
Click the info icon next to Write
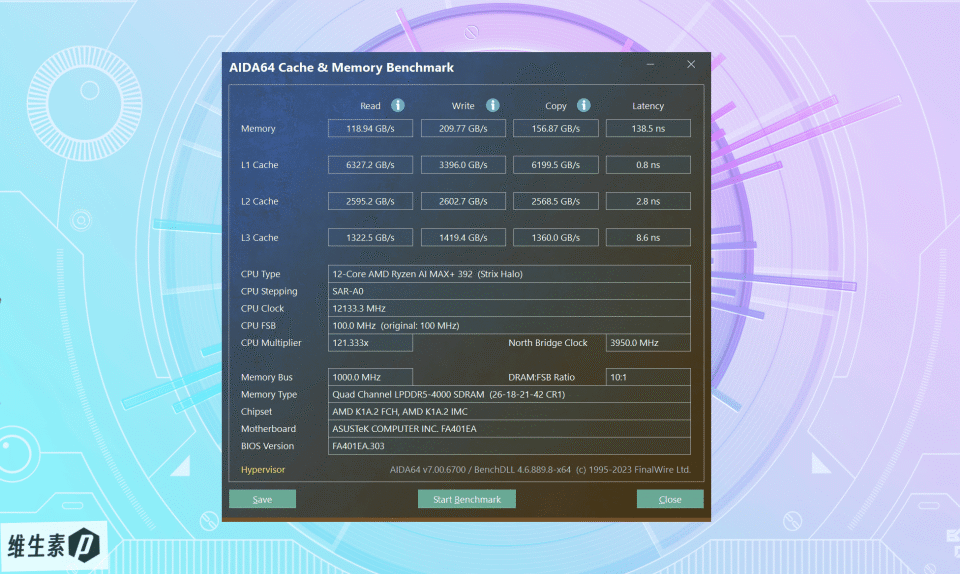tap(492, 105)
